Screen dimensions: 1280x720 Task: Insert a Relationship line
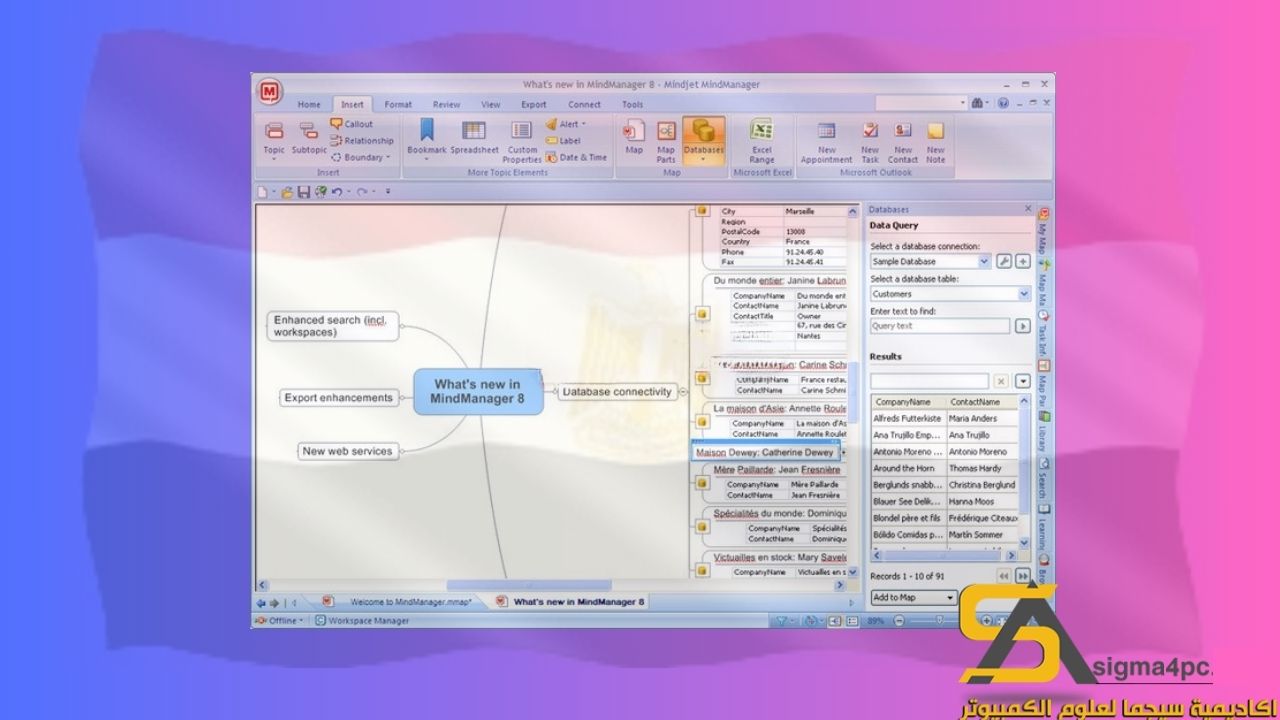[x=361, y=141]
